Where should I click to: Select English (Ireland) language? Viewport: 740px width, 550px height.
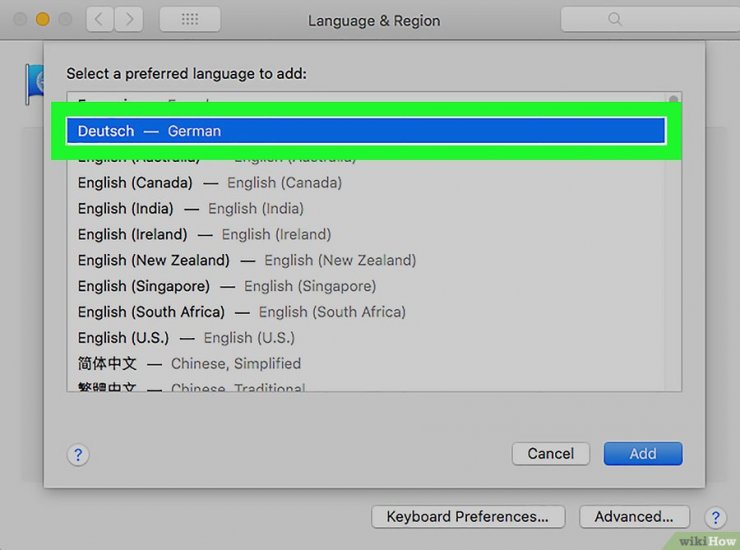pos(366,234)
